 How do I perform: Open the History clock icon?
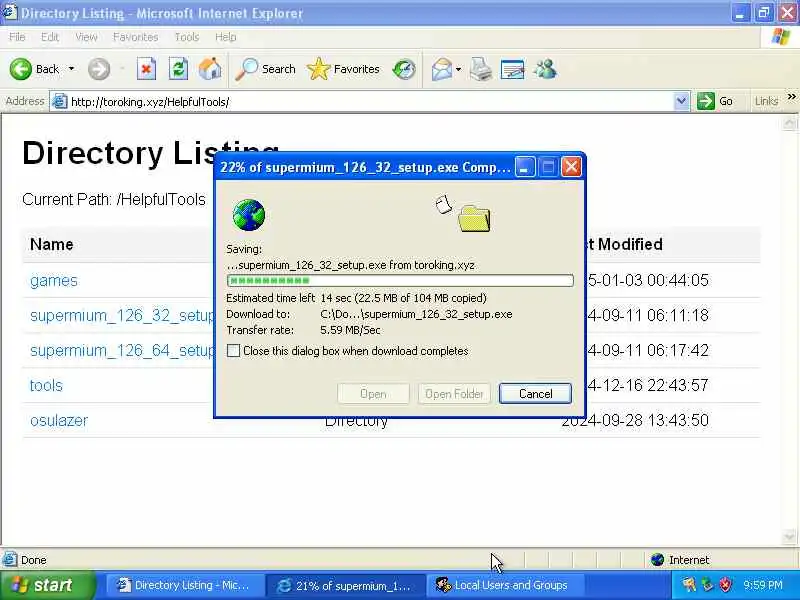click(404, 69)
